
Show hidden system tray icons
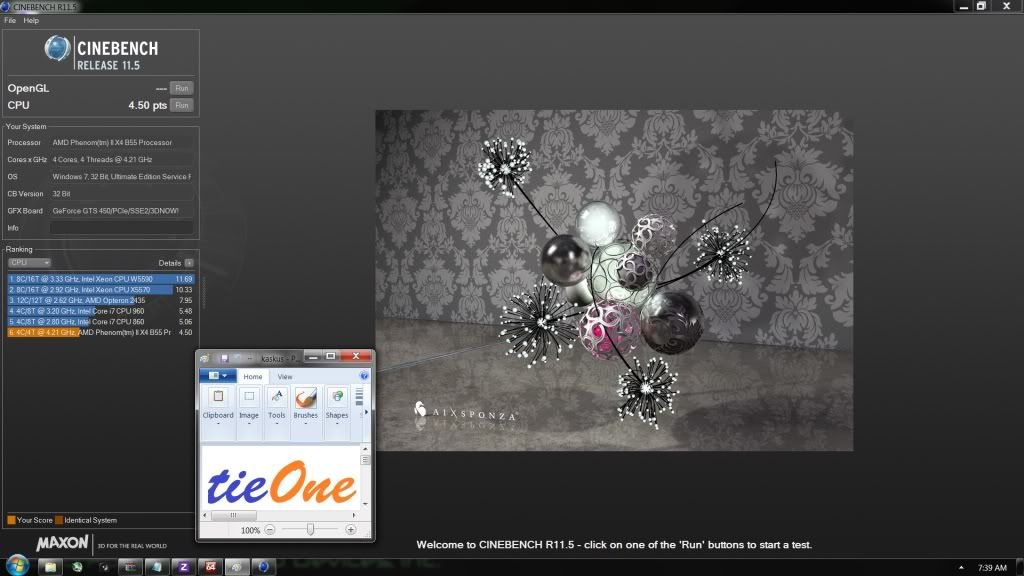click(x=961, y=568)
